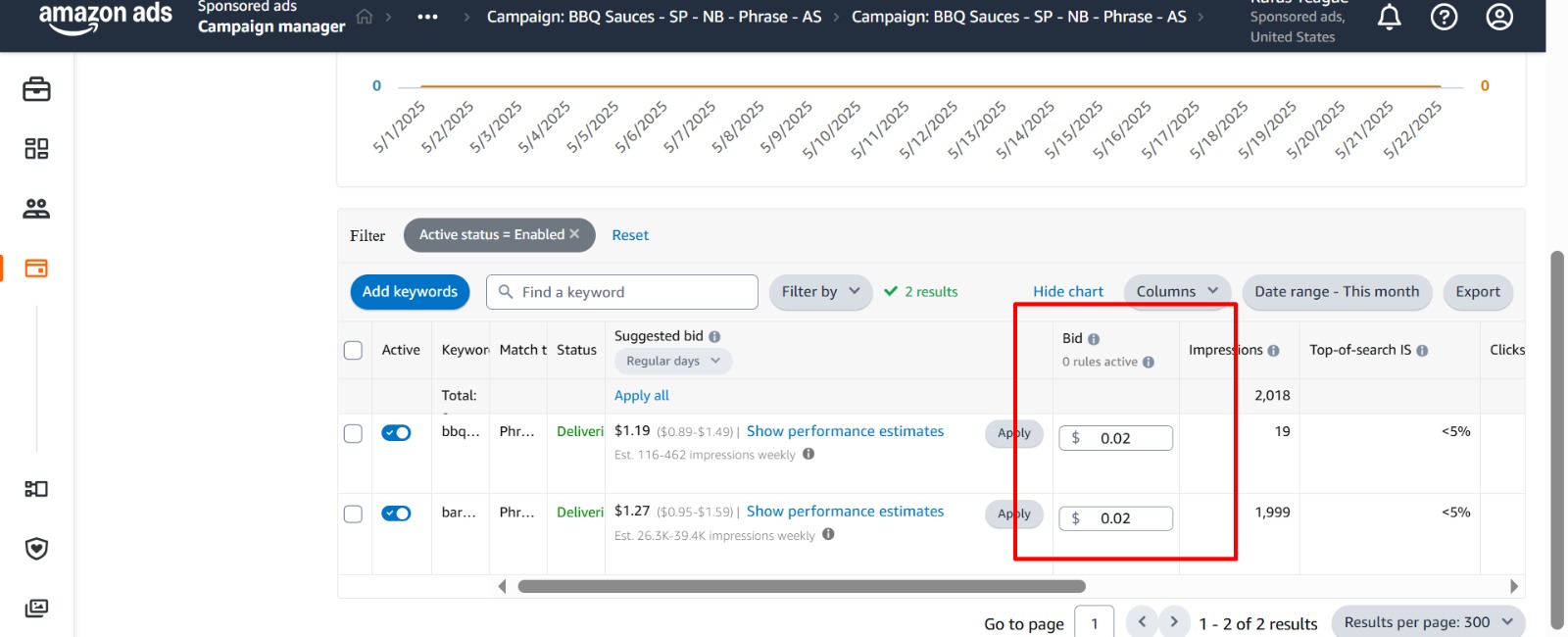1568x637 pixels.
Task: Open notifications bell icon
Action: pos(1389,17)
